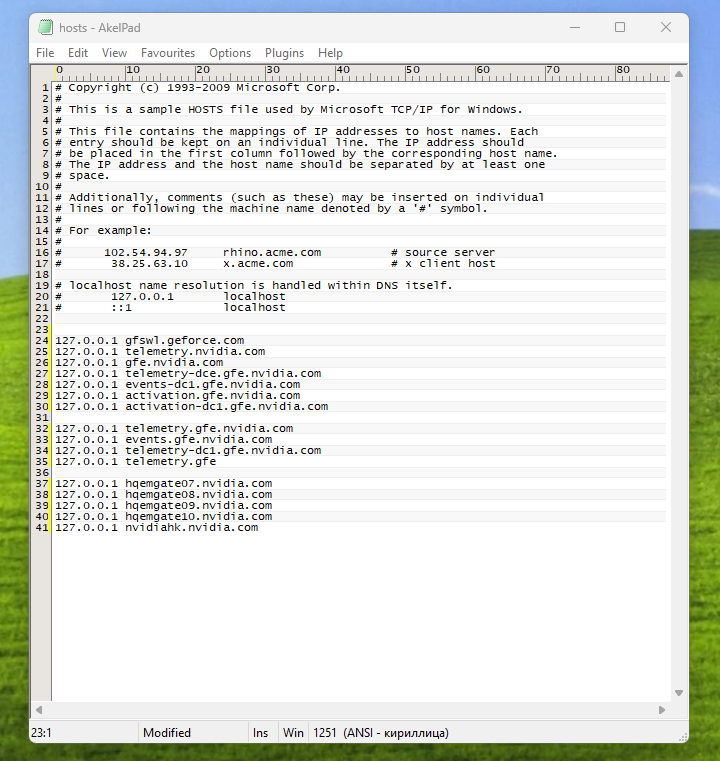The width and height of the screenshot is (720, 761).
Task: Place cursor on the nvidiahk.nvidia.com line
Action: [x=190, y=528]
